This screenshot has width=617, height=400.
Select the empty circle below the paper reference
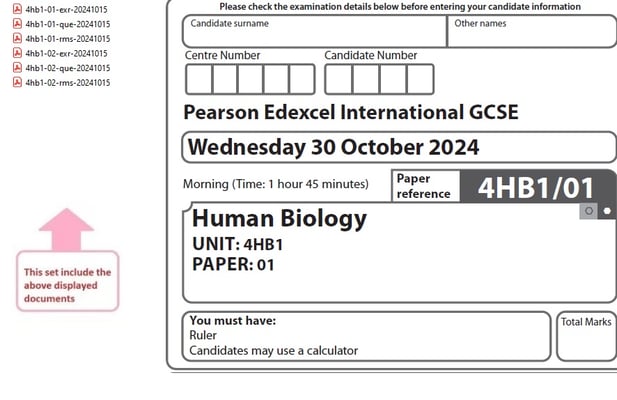coord(589,210)
